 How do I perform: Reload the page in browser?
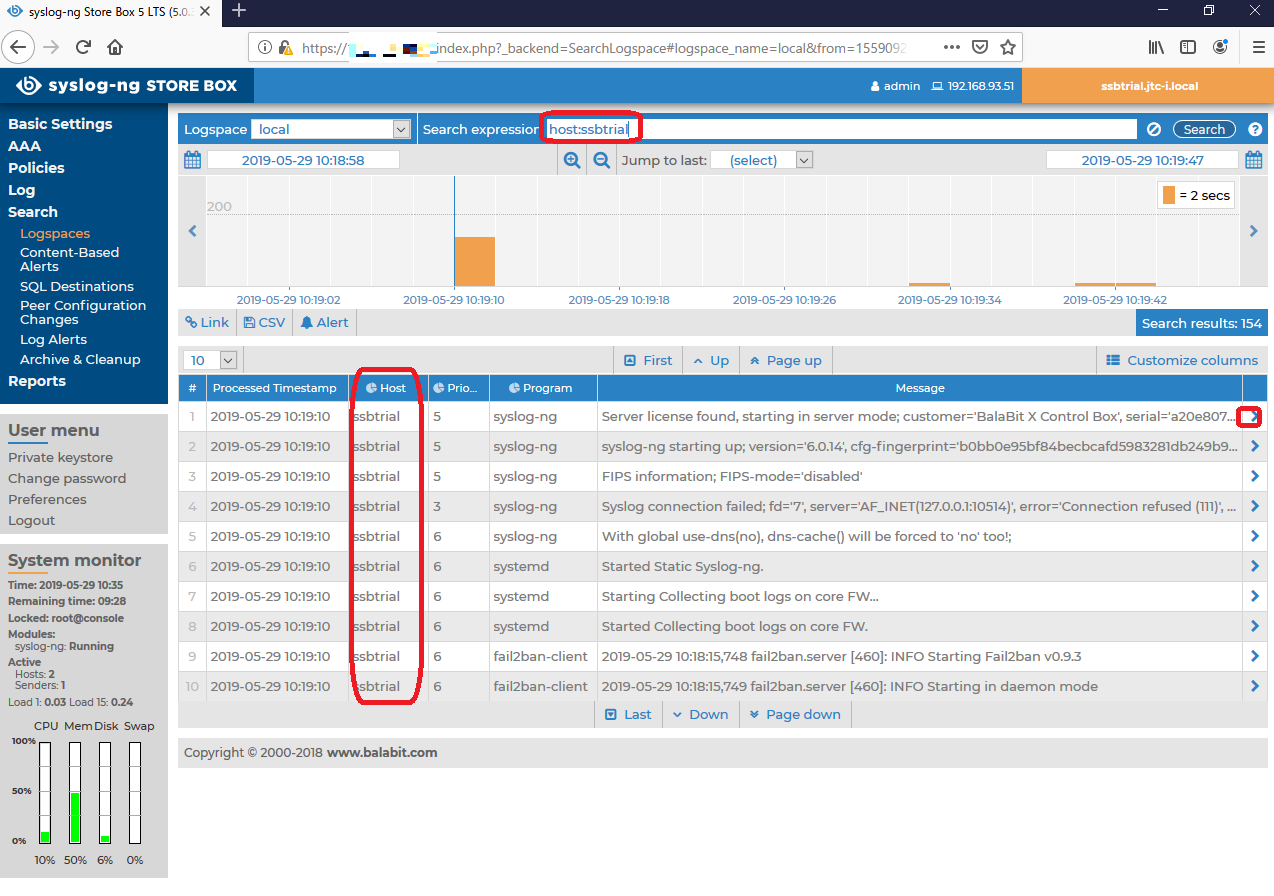click(x=84, y=47)
